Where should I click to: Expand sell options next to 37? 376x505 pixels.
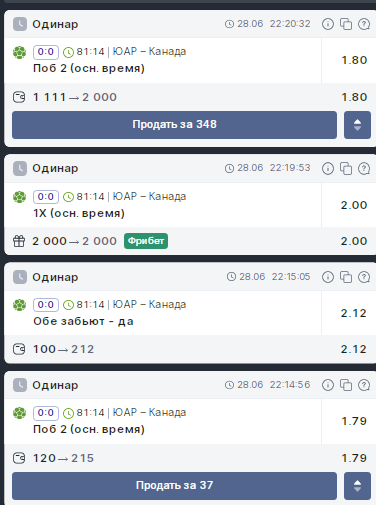tap(357, 486)
